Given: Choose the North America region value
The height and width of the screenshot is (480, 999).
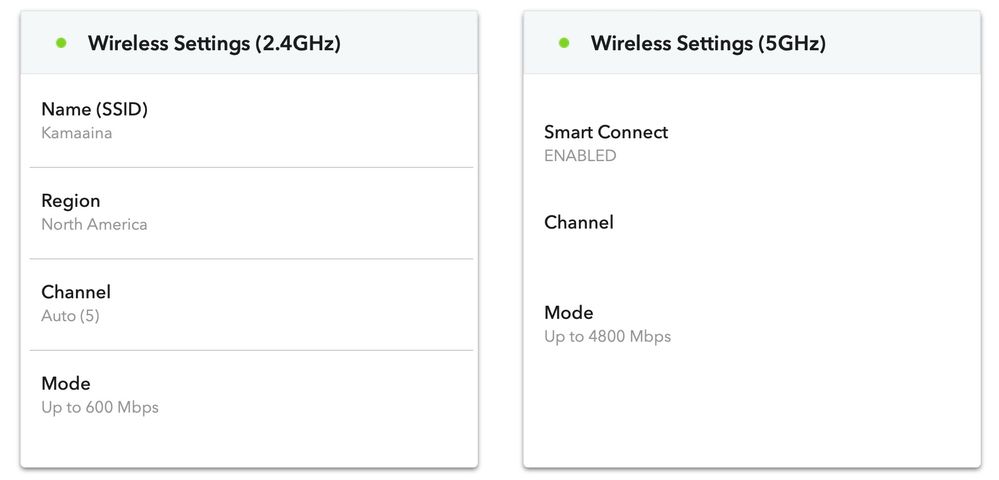Looking at the screenshot, I should tap(94, 224).
